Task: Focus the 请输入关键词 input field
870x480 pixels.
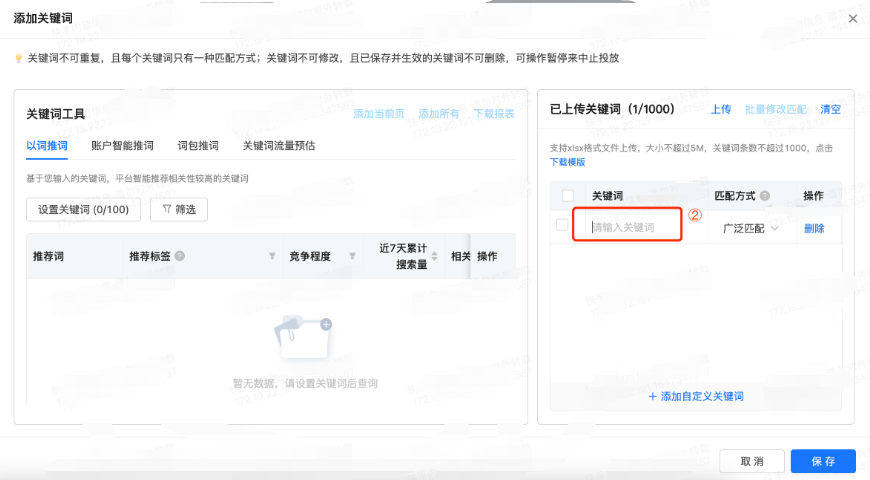Action: 627,227
